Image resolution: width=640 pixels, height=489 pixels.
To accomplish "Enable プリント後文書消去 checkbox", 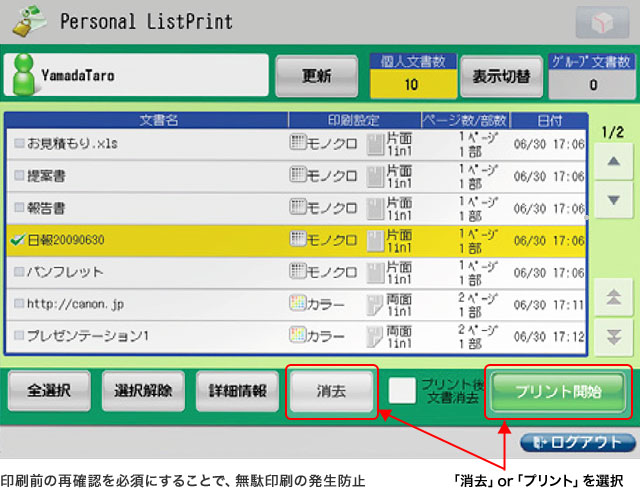I will click(x=403, y=392).
